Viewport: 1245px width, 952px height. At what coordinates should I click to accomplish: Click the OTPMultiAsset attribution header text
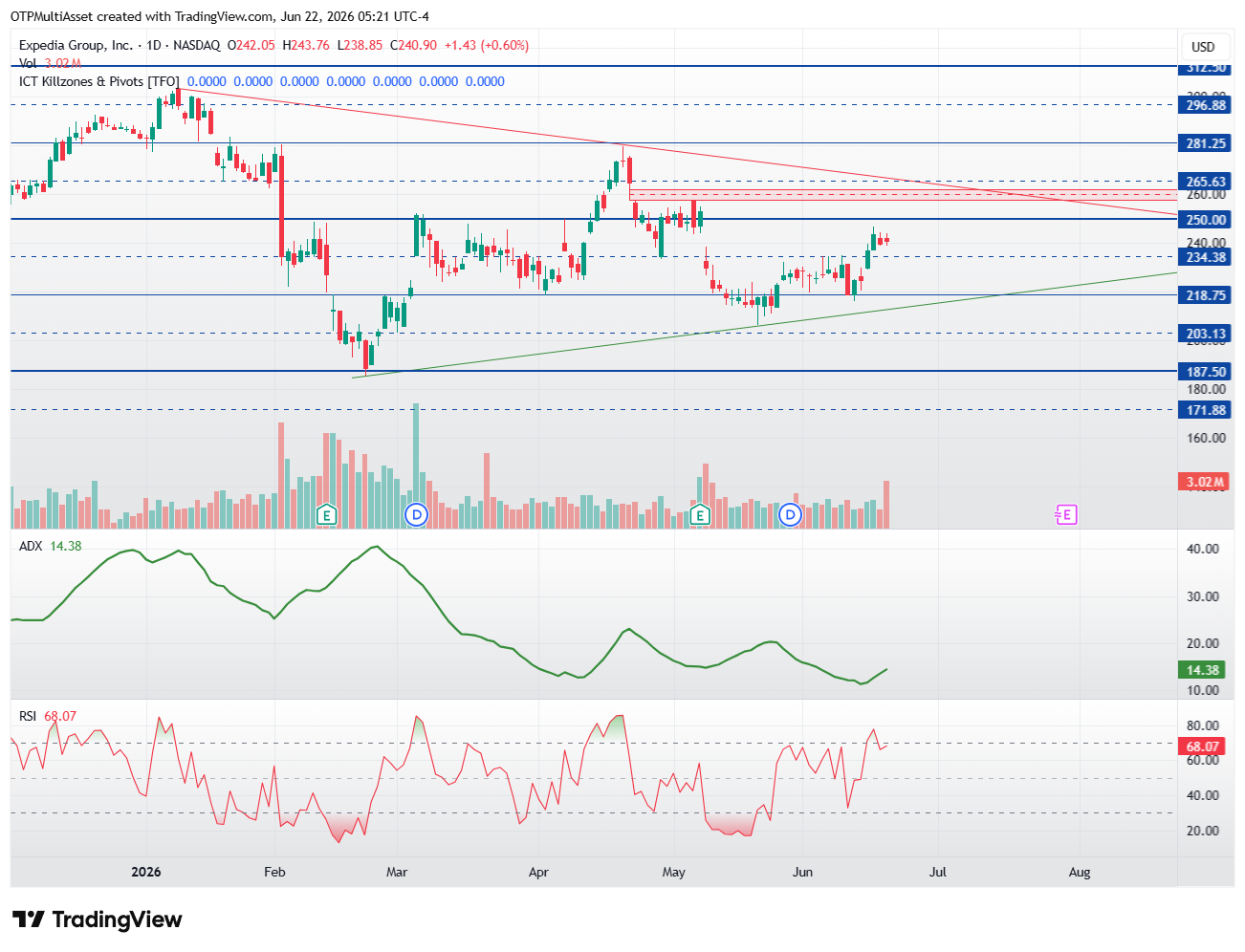[x=220, y=16]
